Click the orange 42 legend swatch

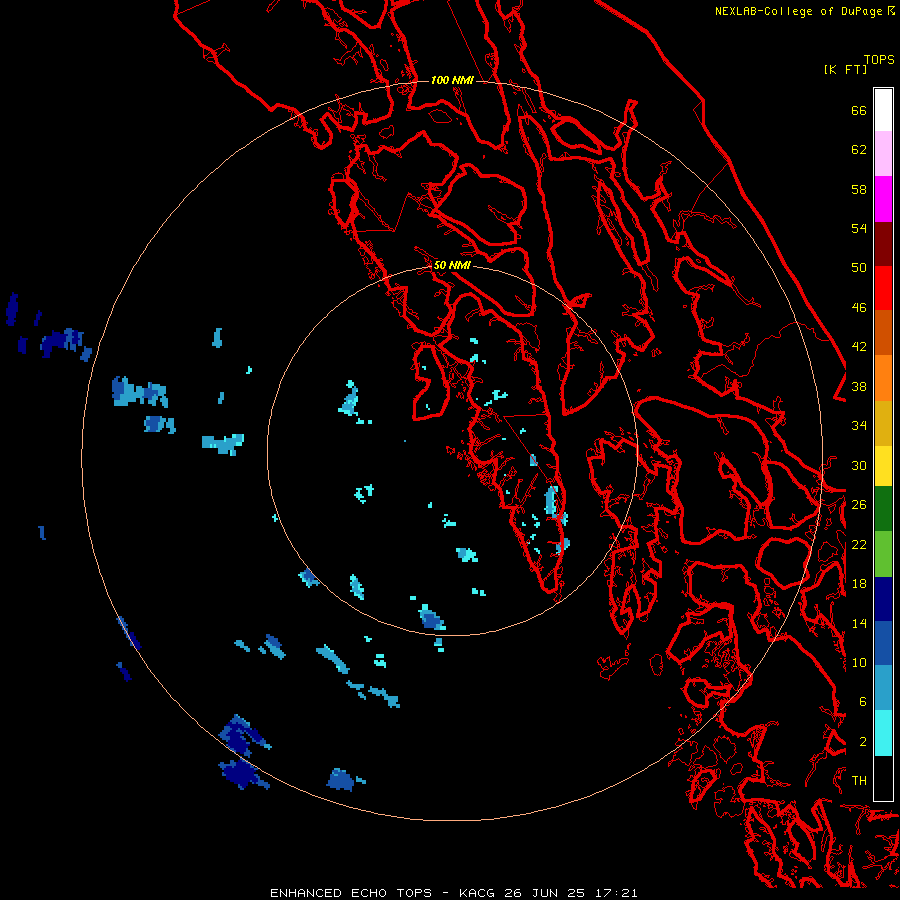883,378
